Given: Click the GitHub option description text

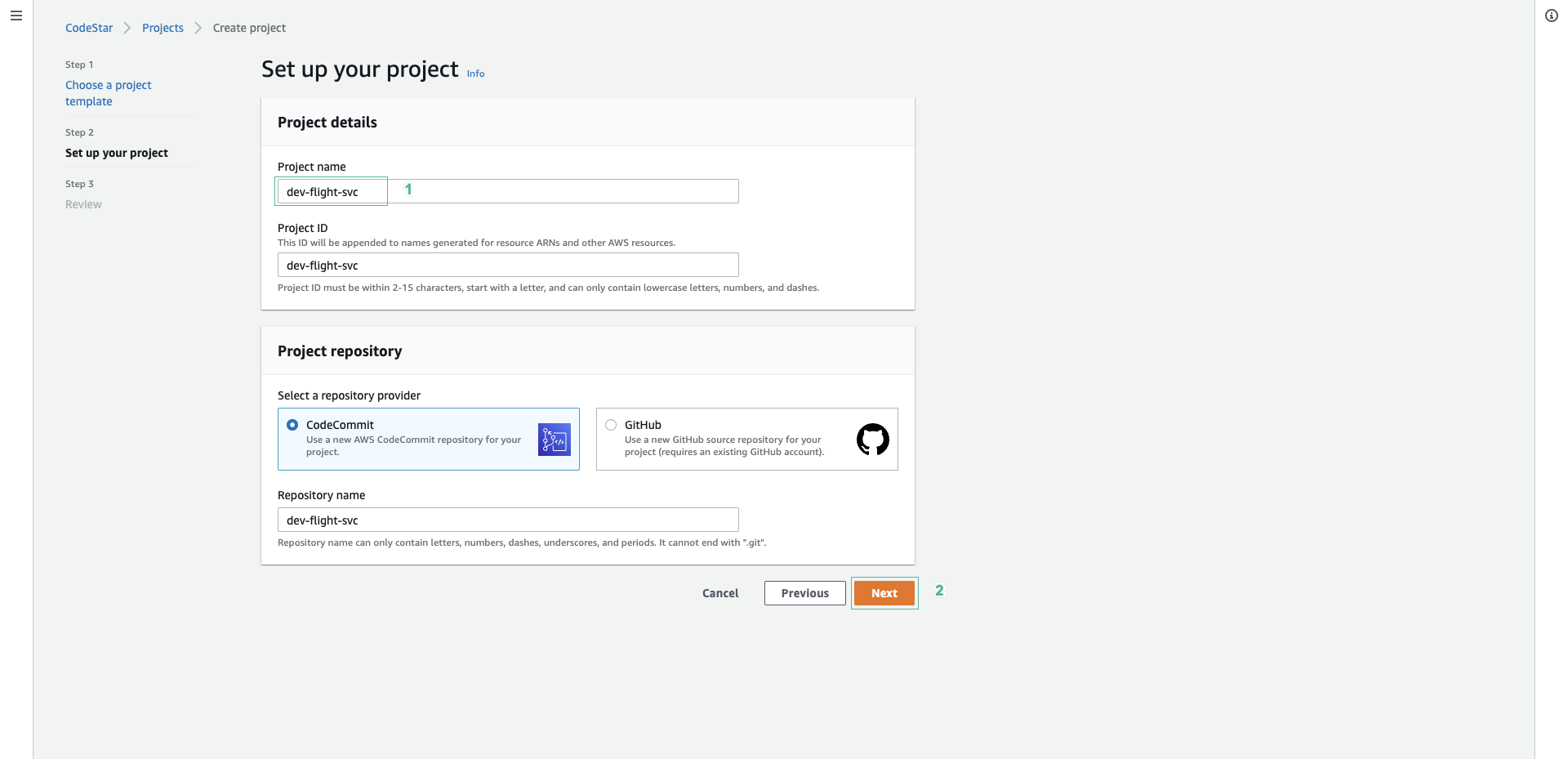Looking at the screenshot, I should tap(724, 446).
